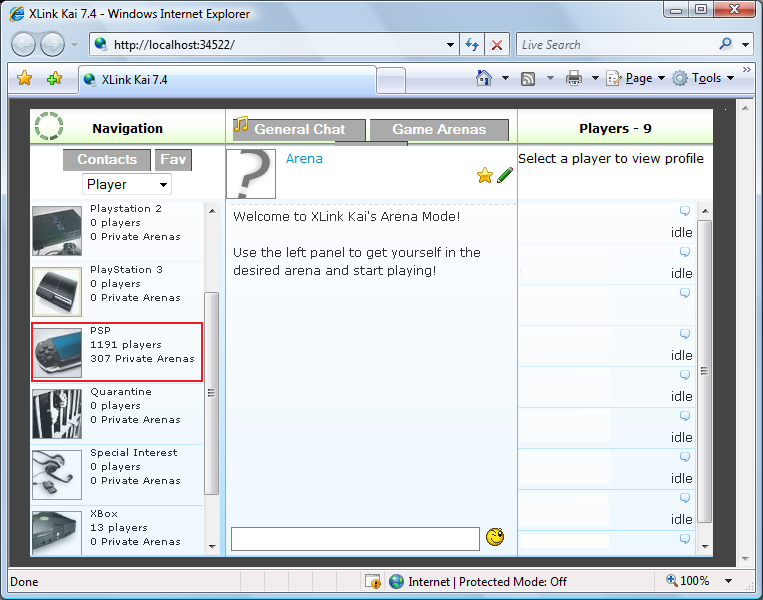Click the chat bubble icon of last player
This screenshot has width=763, height=600.
685,539
